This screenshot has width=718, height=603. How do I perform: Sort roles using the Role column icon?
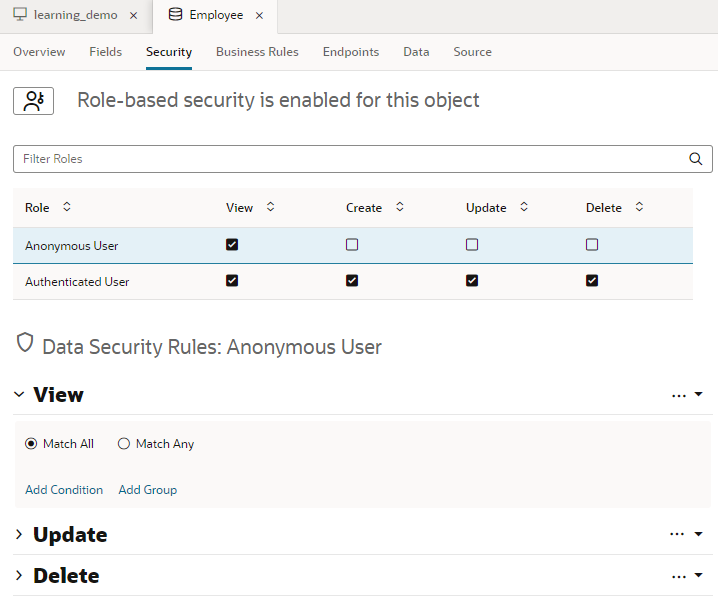click(x=67, y=207)
